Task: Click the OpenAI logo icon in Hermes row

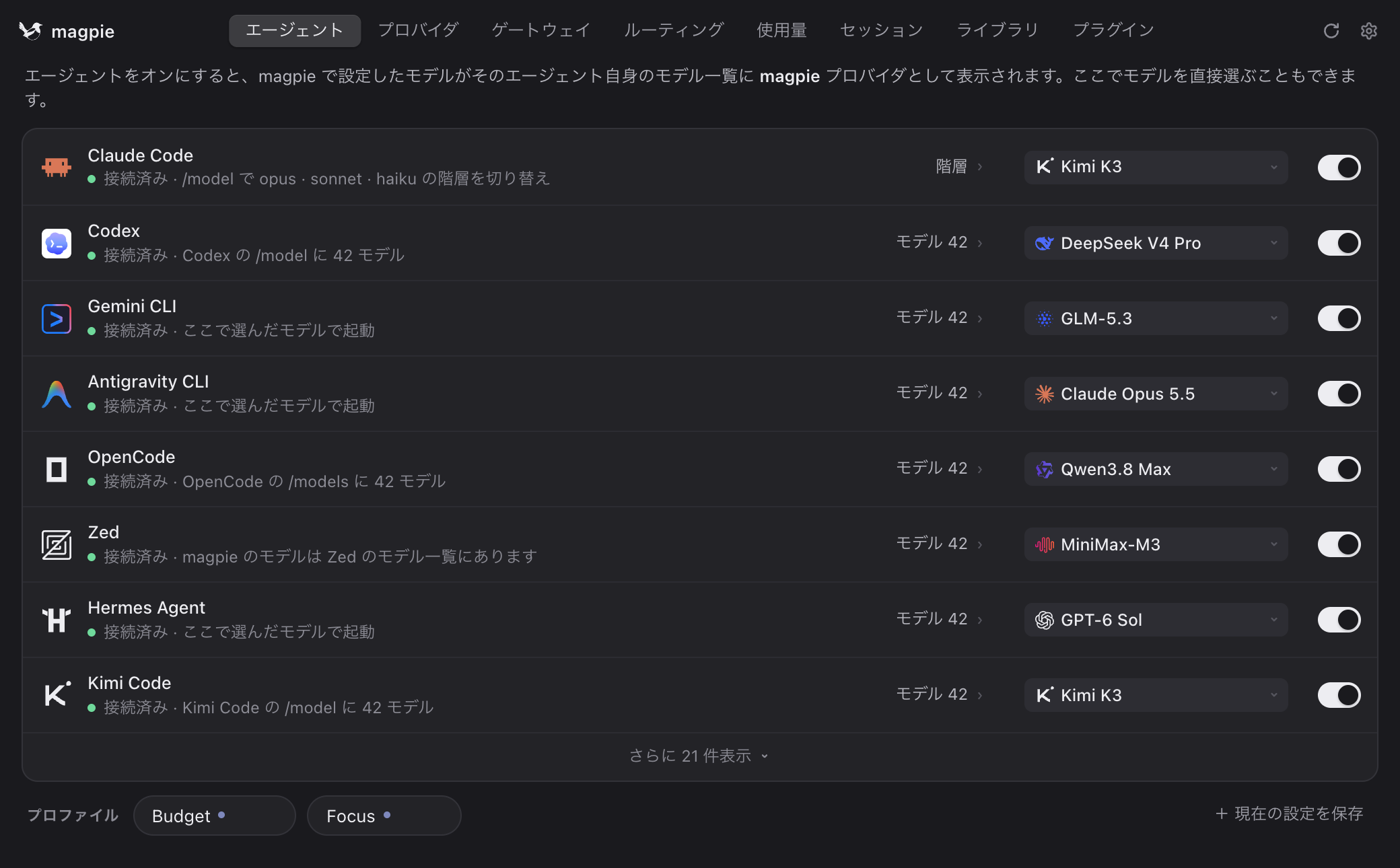Action: click(1044, 620)
